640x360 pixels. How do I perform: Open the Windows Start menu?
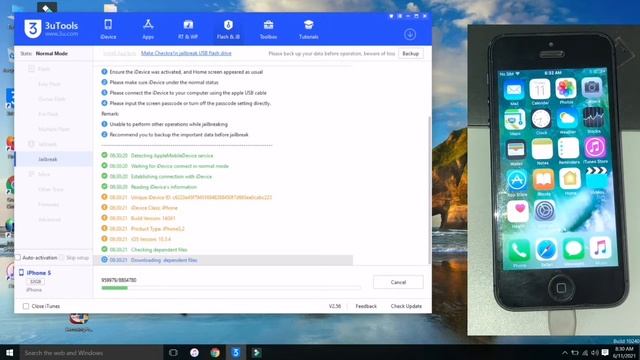9,353
